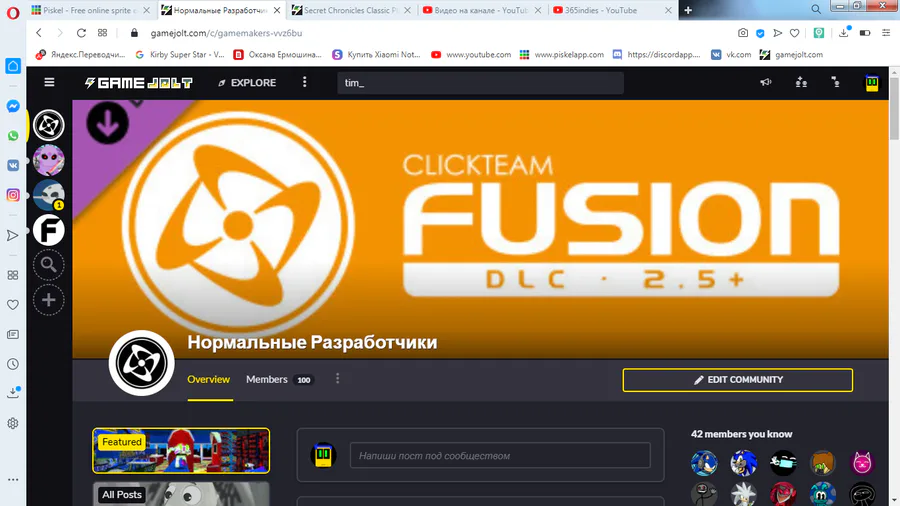
Task: Open Opera sidebar downloads icon
Action: pos(13,392)
